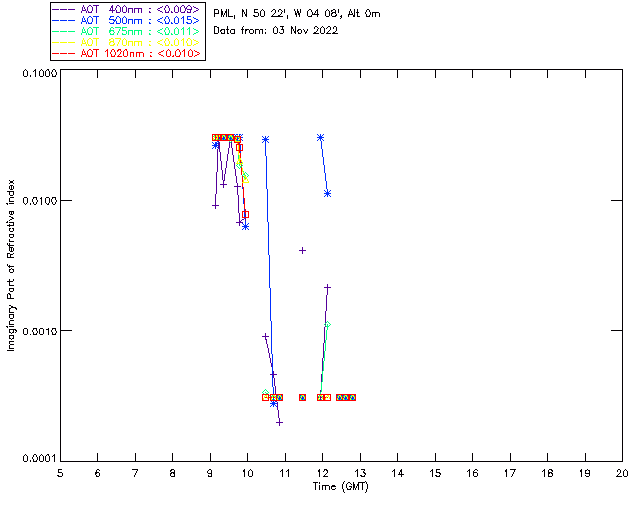Screen dimensions: 640x512
Task: Click the blue asterisk marker near 10 GMT at 0.006
Action: (245, 227)
